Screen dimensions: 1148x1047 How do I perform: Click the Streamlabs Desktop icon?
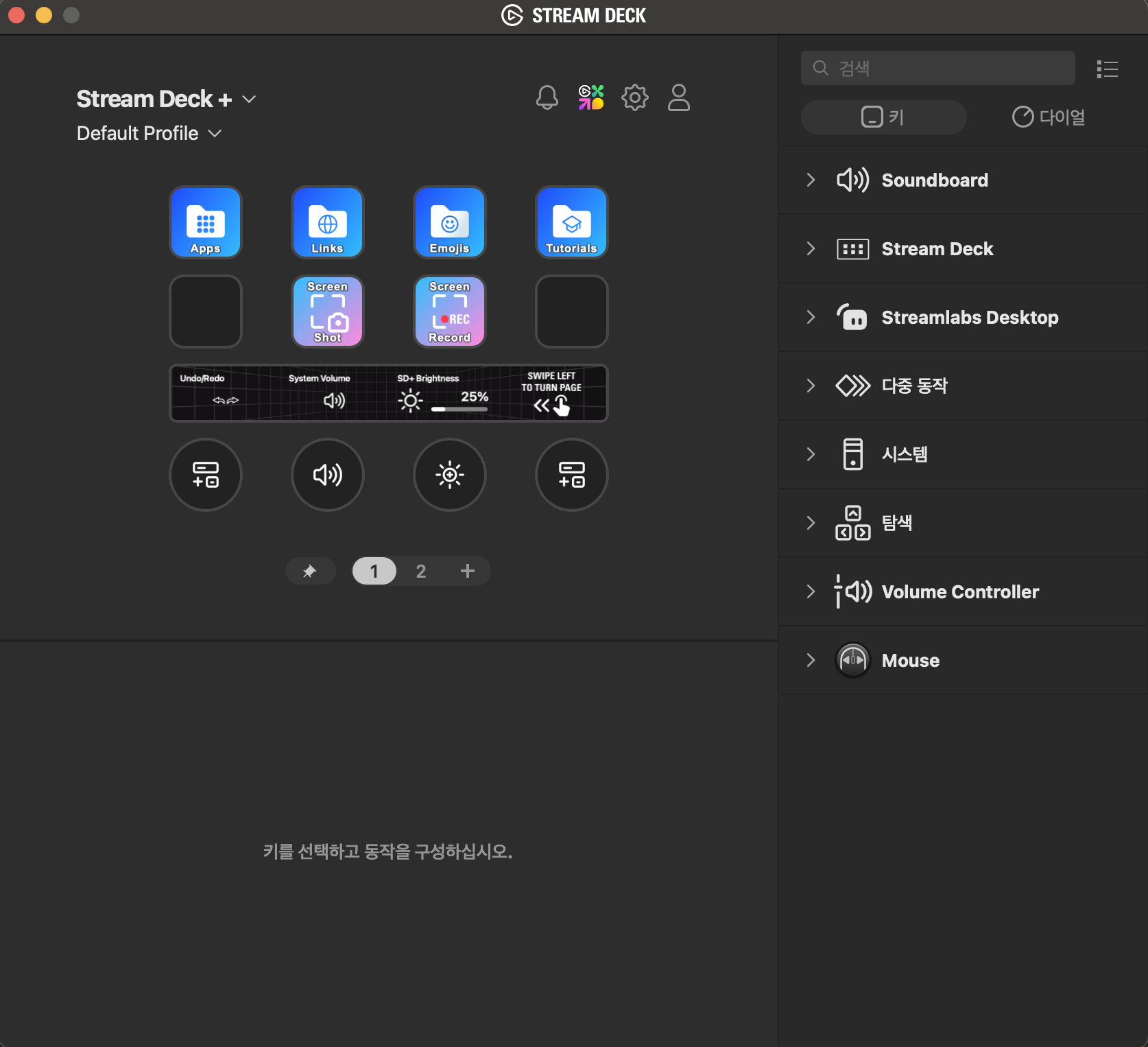pos(853,317)
